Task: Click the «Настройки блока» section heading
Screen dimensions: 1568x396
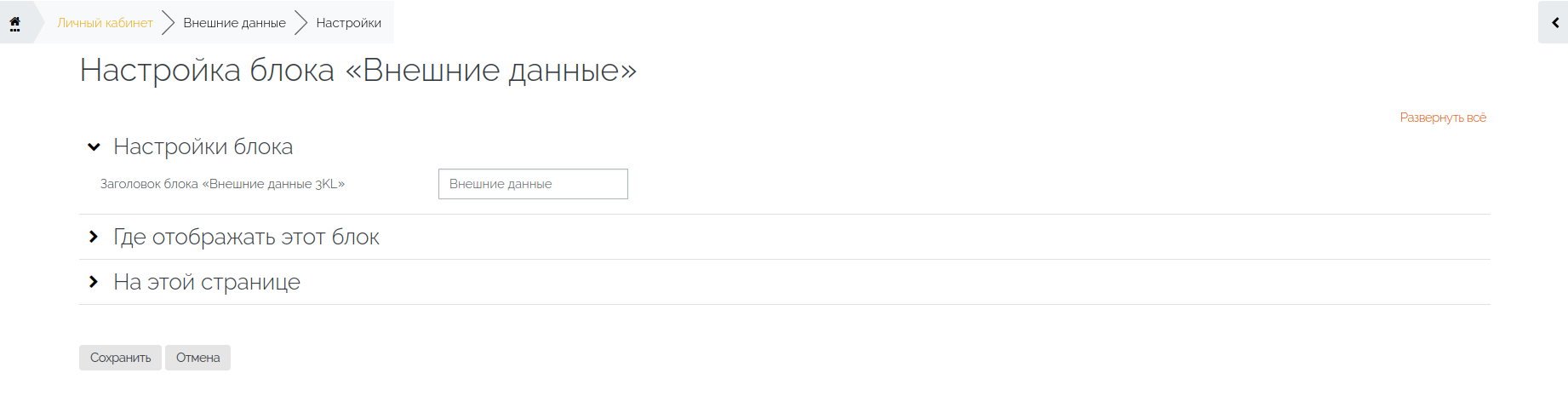Action: point(203,146)
